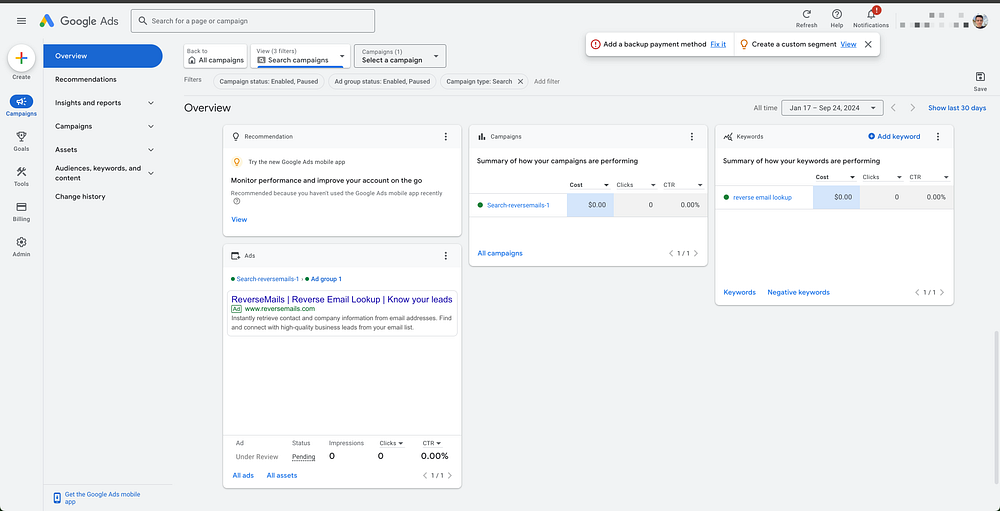Open the date range dropdown
Viewport: 1000px width, 511px height.
tap(832, 108)
